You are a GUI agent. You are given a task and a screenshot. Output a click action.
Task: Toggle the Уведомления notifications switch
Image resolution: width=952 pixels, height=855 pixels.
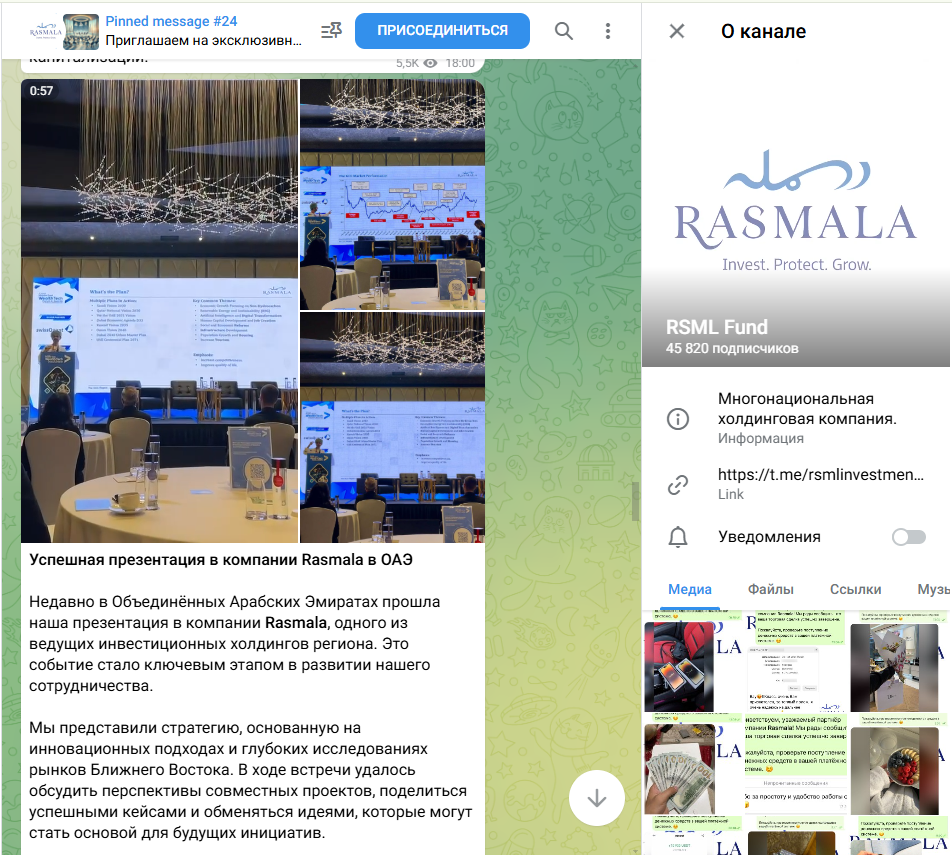click(x=908, y=537)
